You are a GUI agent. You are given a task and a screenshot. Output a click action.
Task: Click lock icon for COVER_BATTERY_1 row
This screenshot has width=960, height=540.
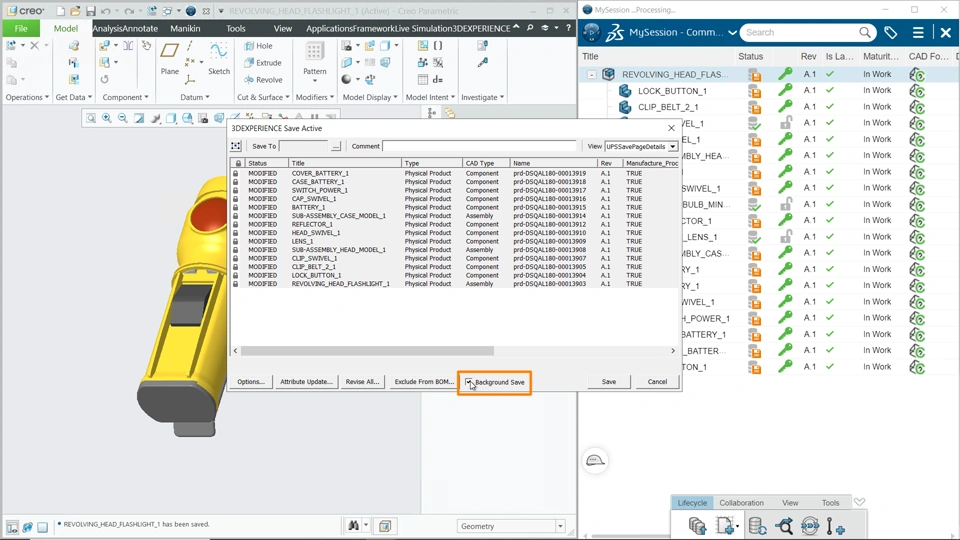tap(236, 173)
